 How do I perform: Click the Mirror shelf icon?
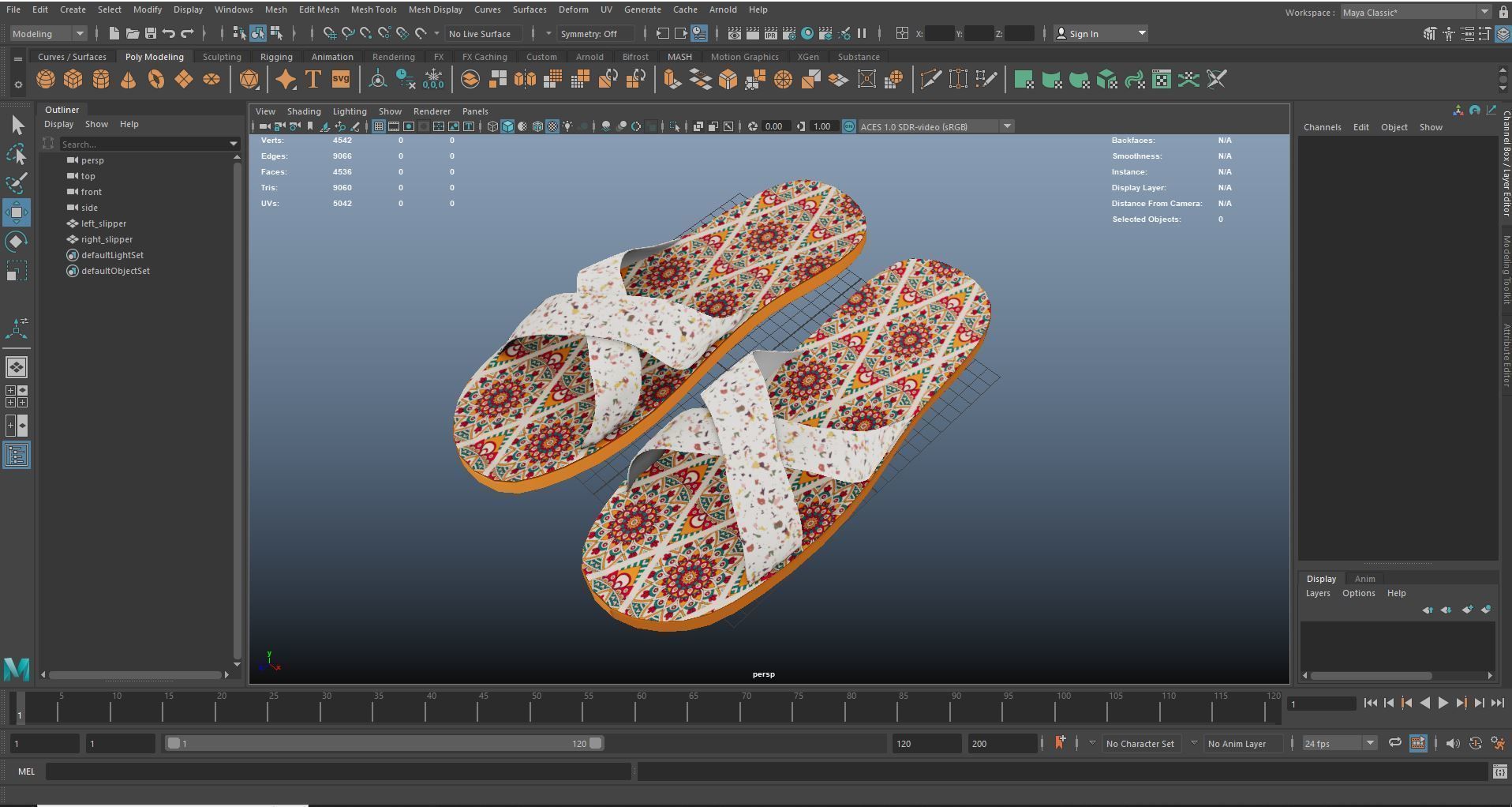pyautogui.click(x=525, y=79)
